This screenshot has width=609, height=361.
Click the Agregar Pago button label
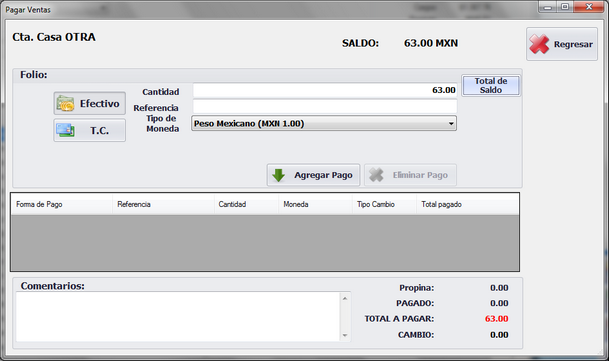(323, 175)
